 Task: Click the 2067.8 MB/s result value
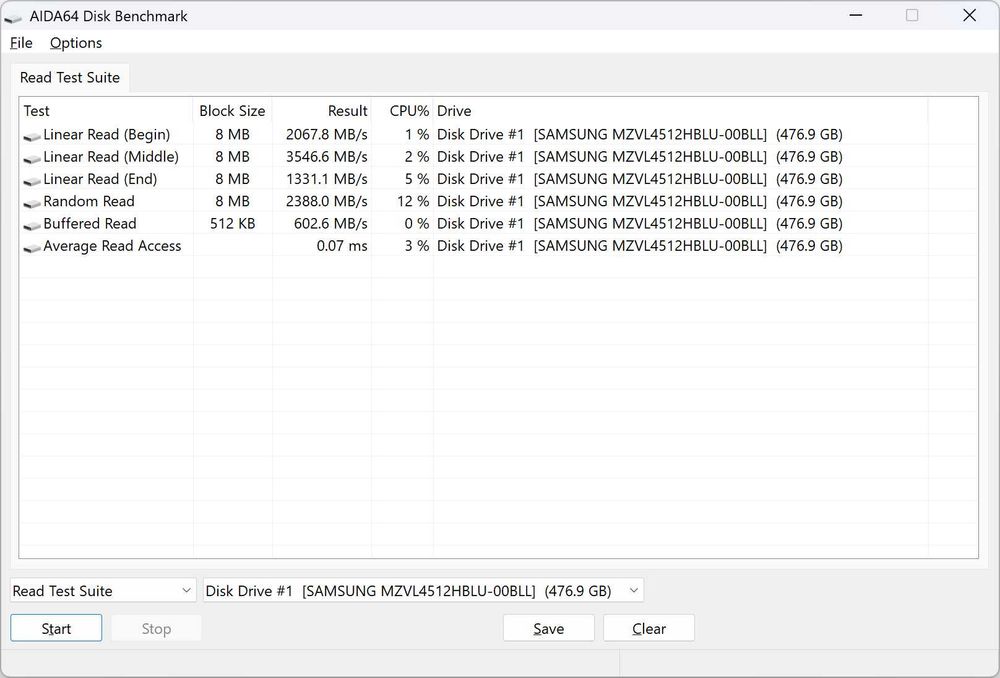(327, 135)
